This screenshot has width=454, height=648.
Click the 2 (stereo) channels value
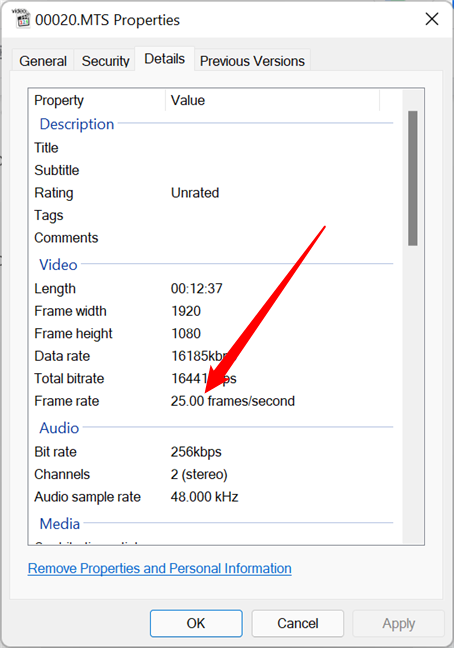click(199, 474)
